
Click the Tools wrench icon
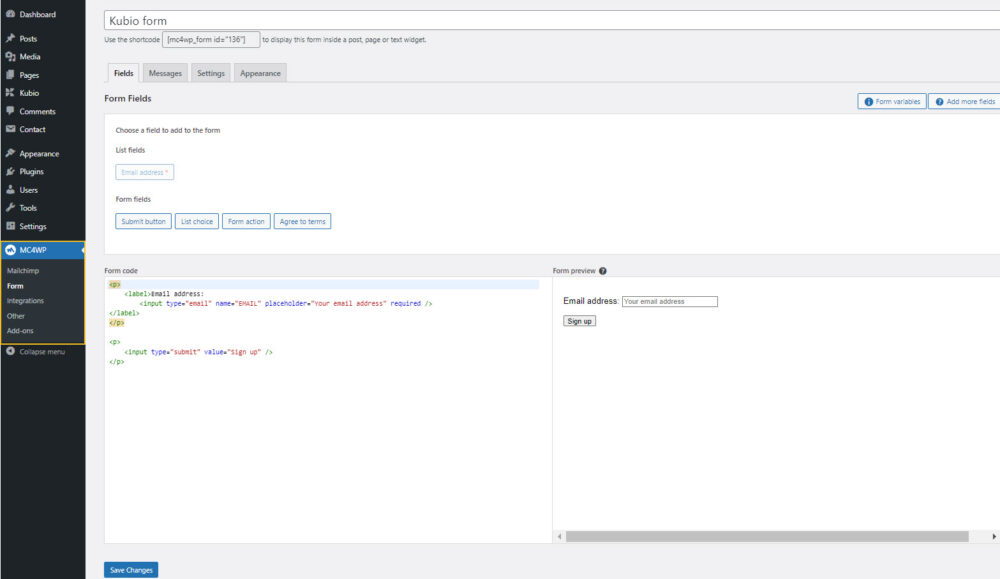click(10, 208)
